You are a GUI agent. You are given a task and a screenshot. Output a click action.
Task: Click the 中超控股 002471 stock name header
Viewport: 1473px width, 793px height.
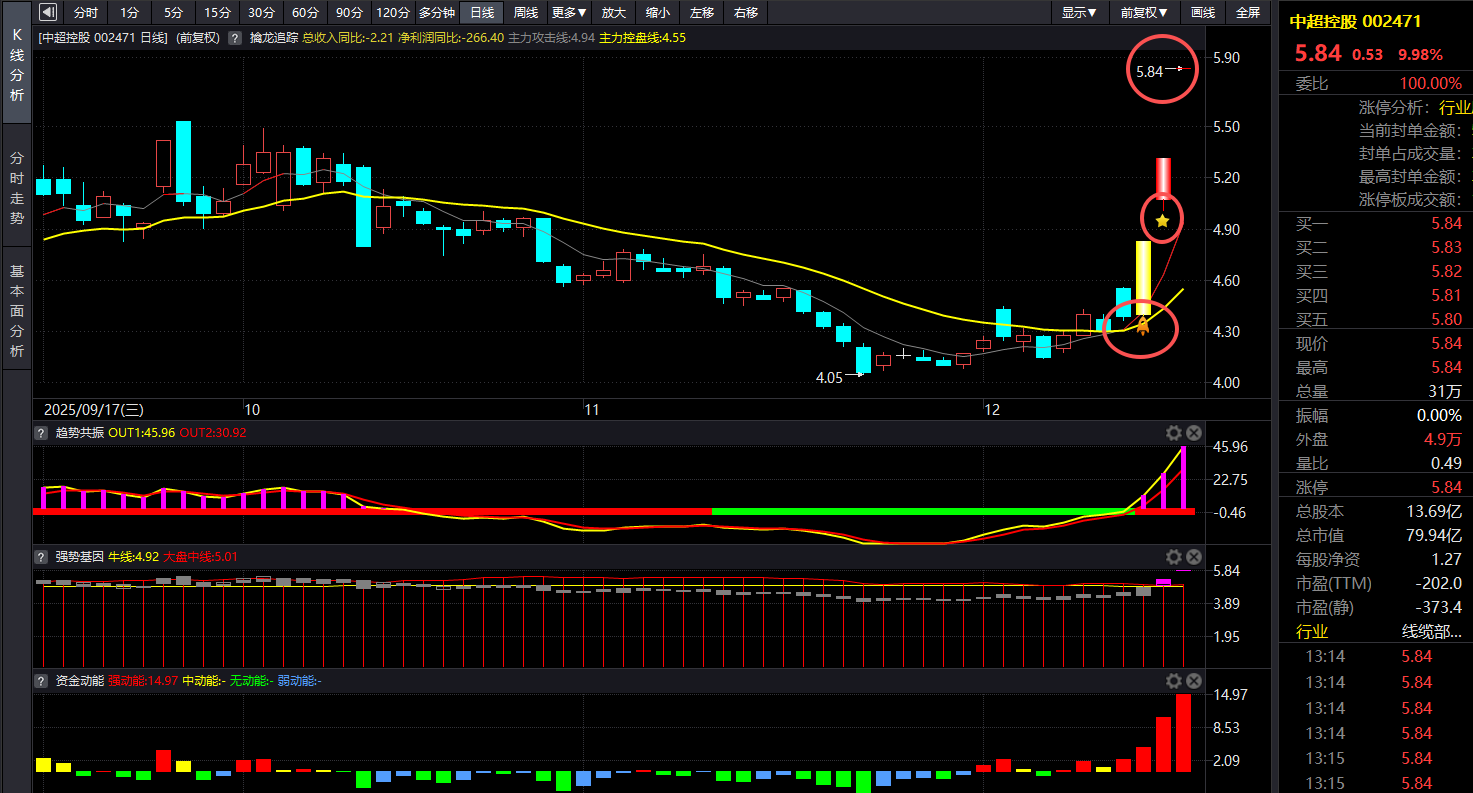tap(1355, 21)
